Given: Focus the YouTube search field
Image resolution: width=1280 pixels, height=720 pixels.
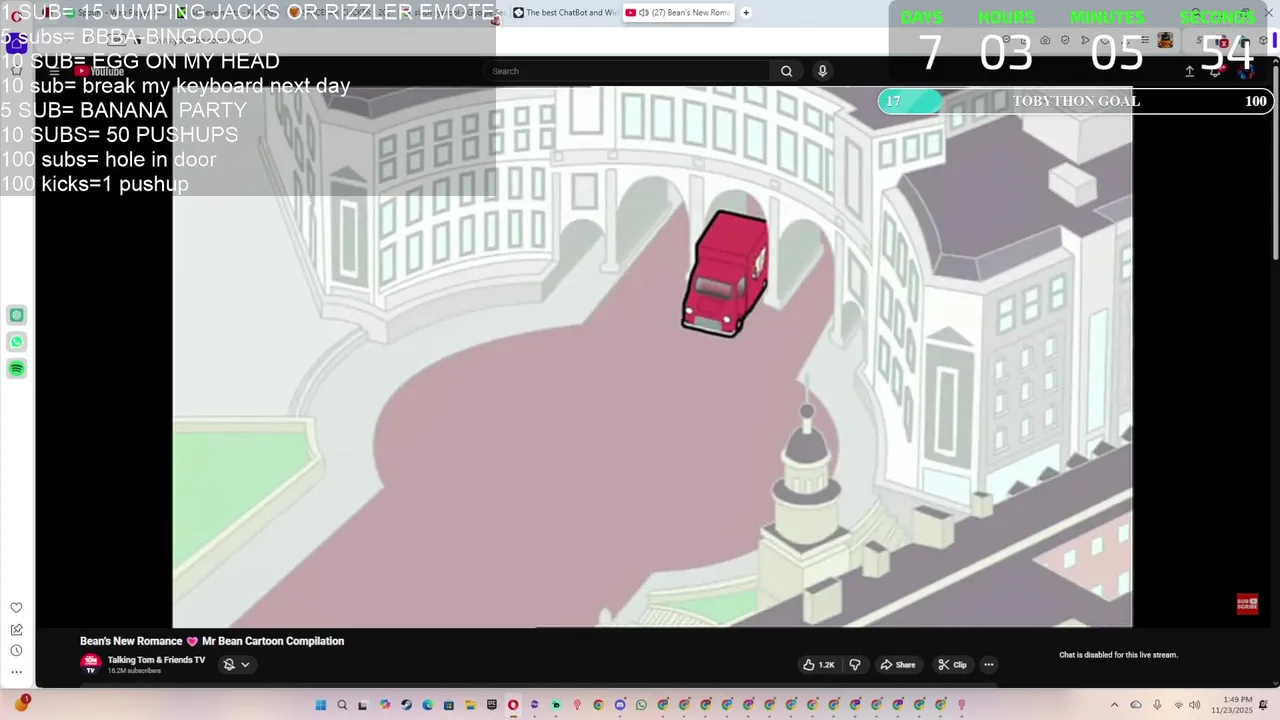Looking at the screenshot, I should 628,71.
